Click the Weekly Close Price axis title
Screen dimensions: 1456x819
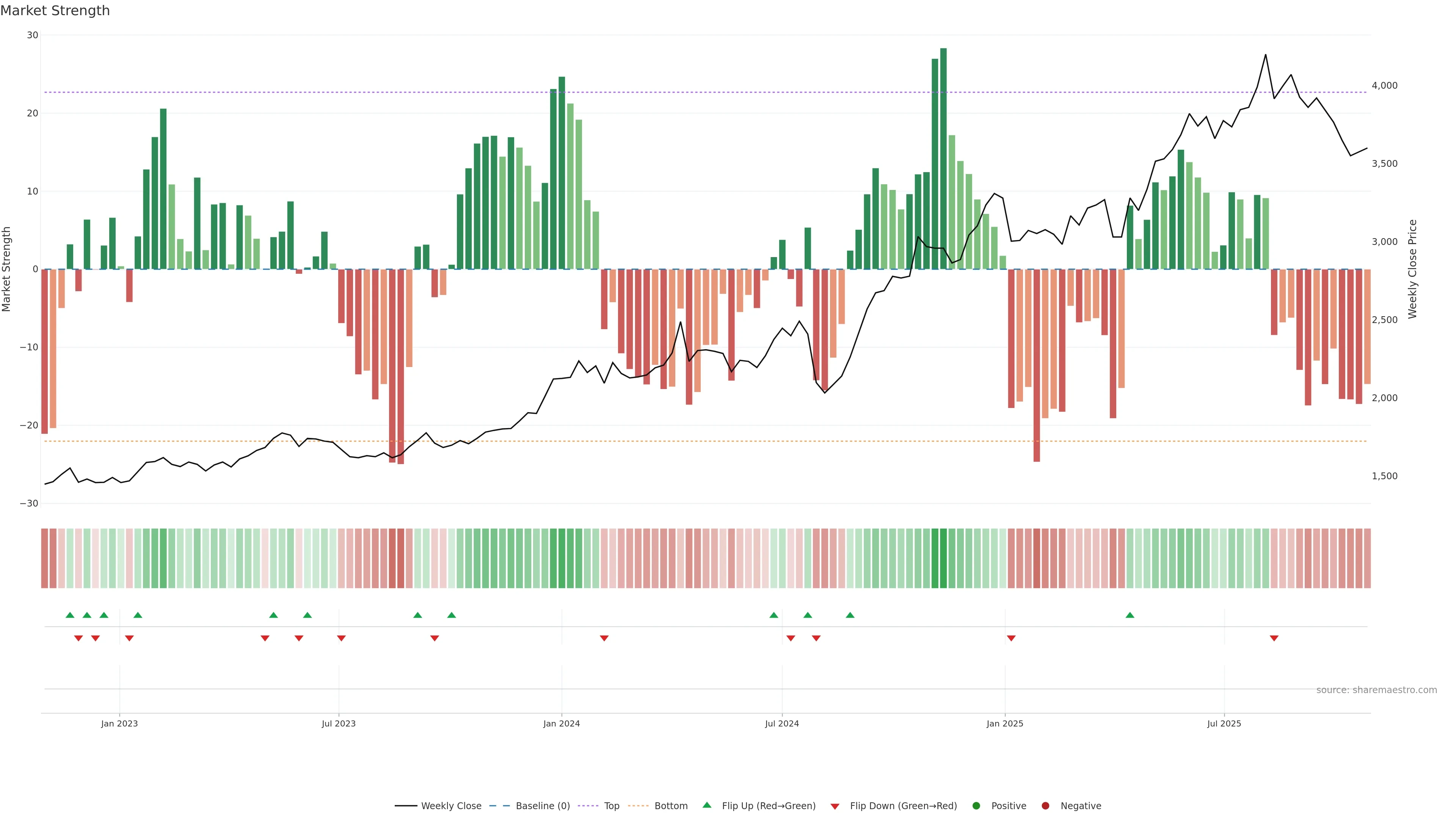click(1412, 269)
